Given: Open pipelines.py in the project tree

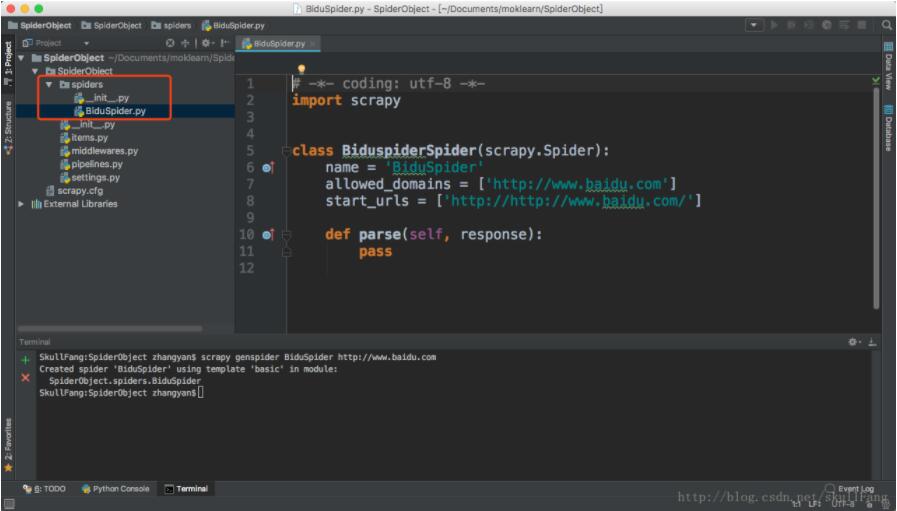Looking at the screenshot, I should click(92, 164).
